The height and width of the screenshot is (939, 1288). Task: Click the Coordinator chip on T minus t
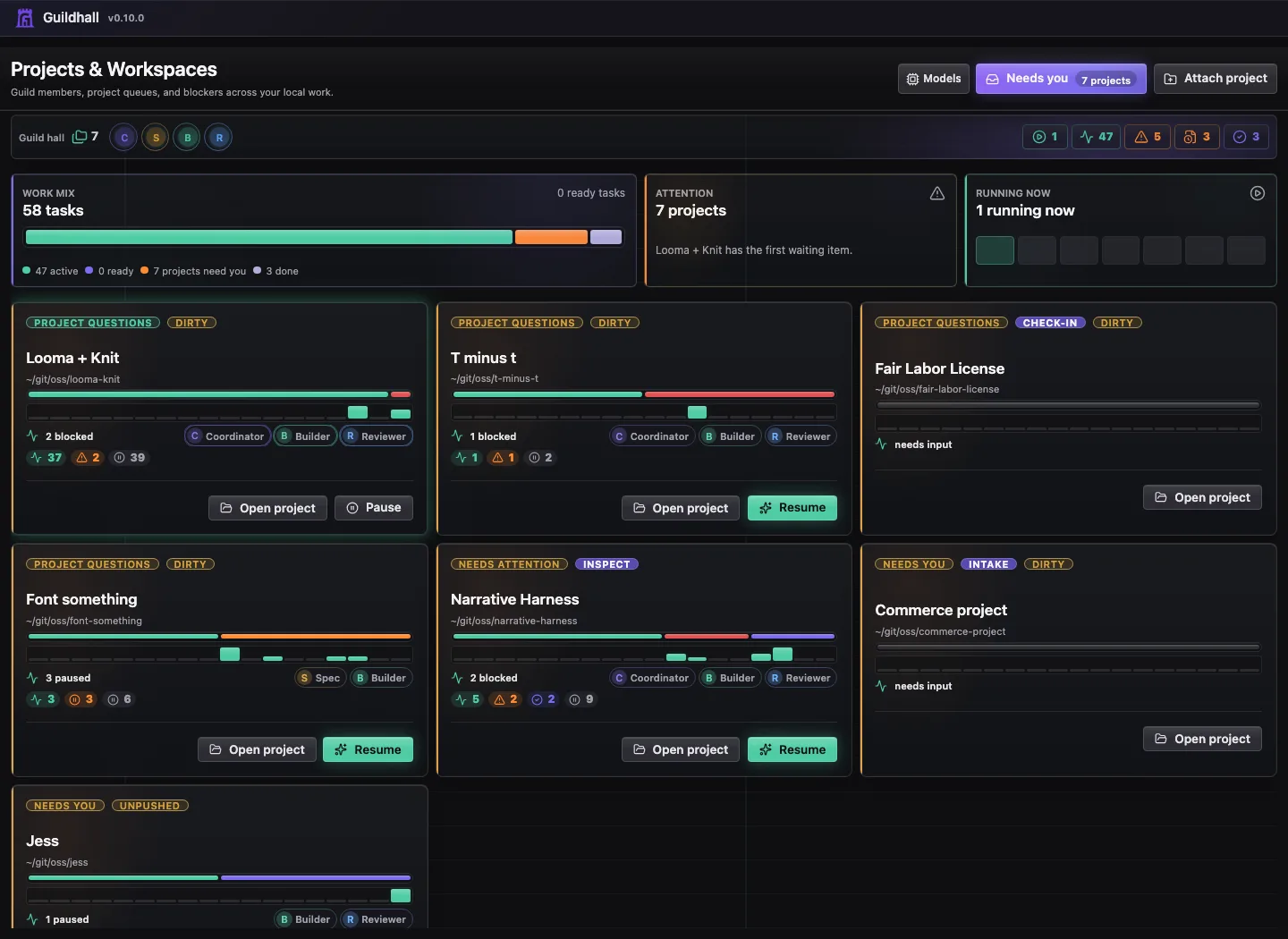click(651, 436)
